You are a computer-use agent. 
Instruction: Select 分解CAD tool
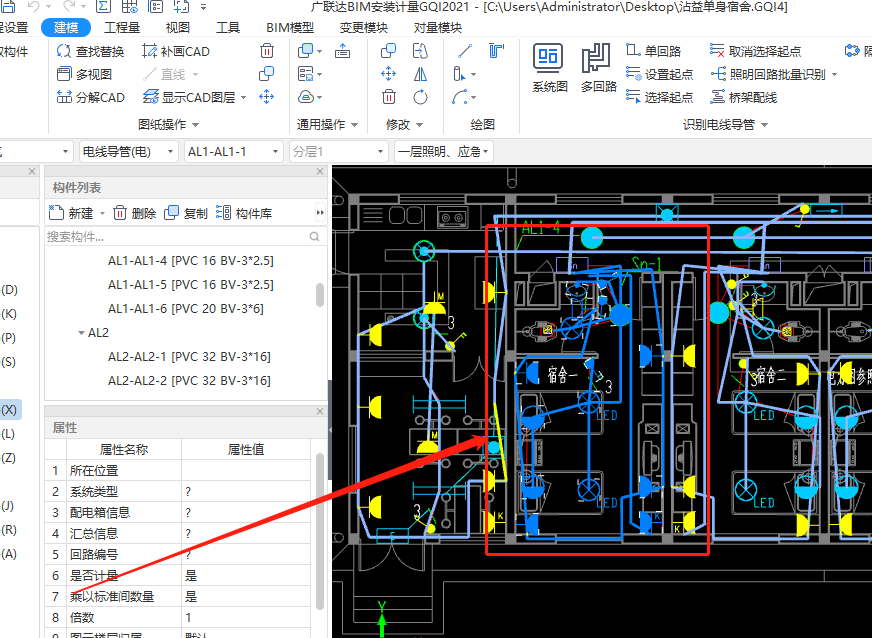click(91, 97)
